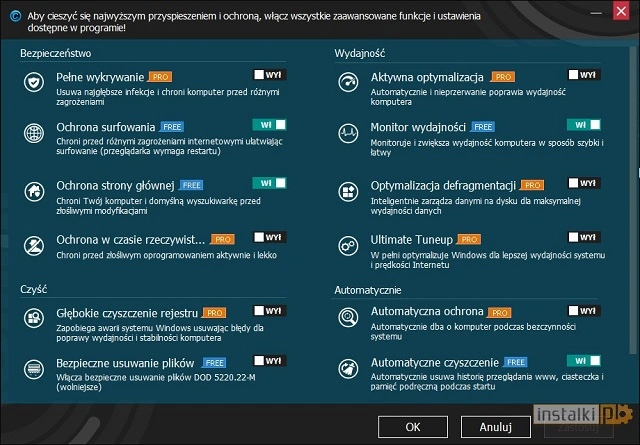Enable the Bezpieczne usuwanie plików toggle
This screenshot has width=640, height=445.
click(x=268, y=360)
